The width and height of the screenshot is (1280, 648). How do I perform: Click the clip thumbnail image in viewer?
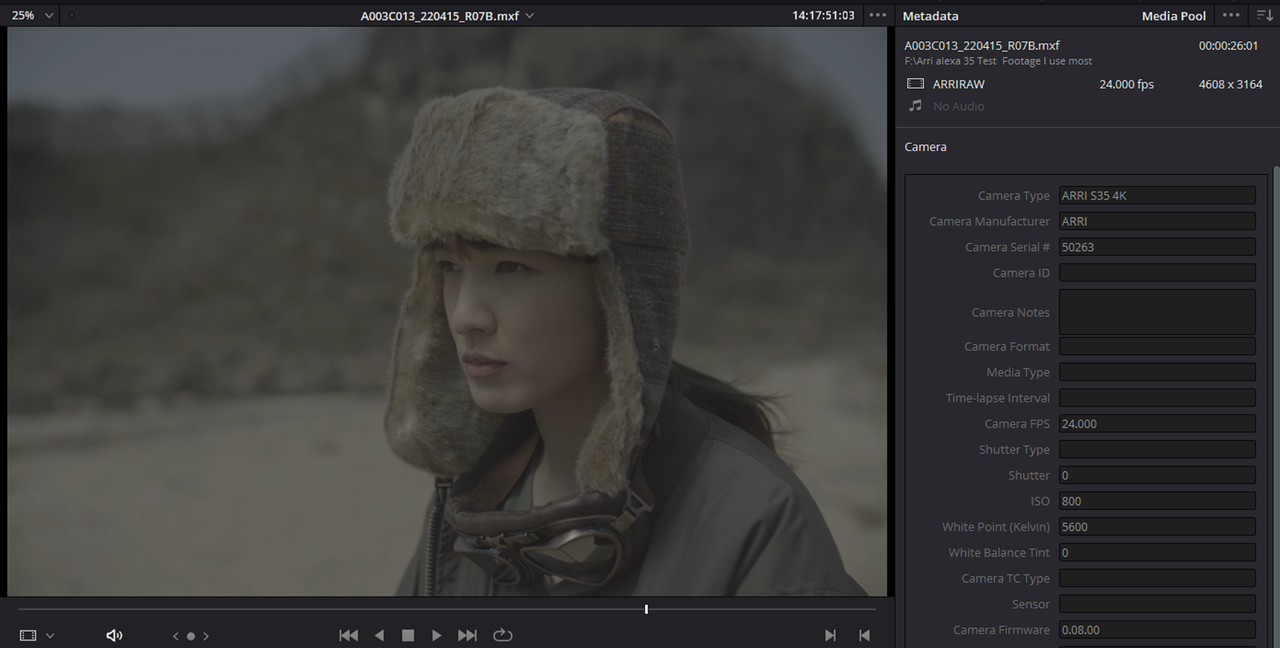coord(447,311)
